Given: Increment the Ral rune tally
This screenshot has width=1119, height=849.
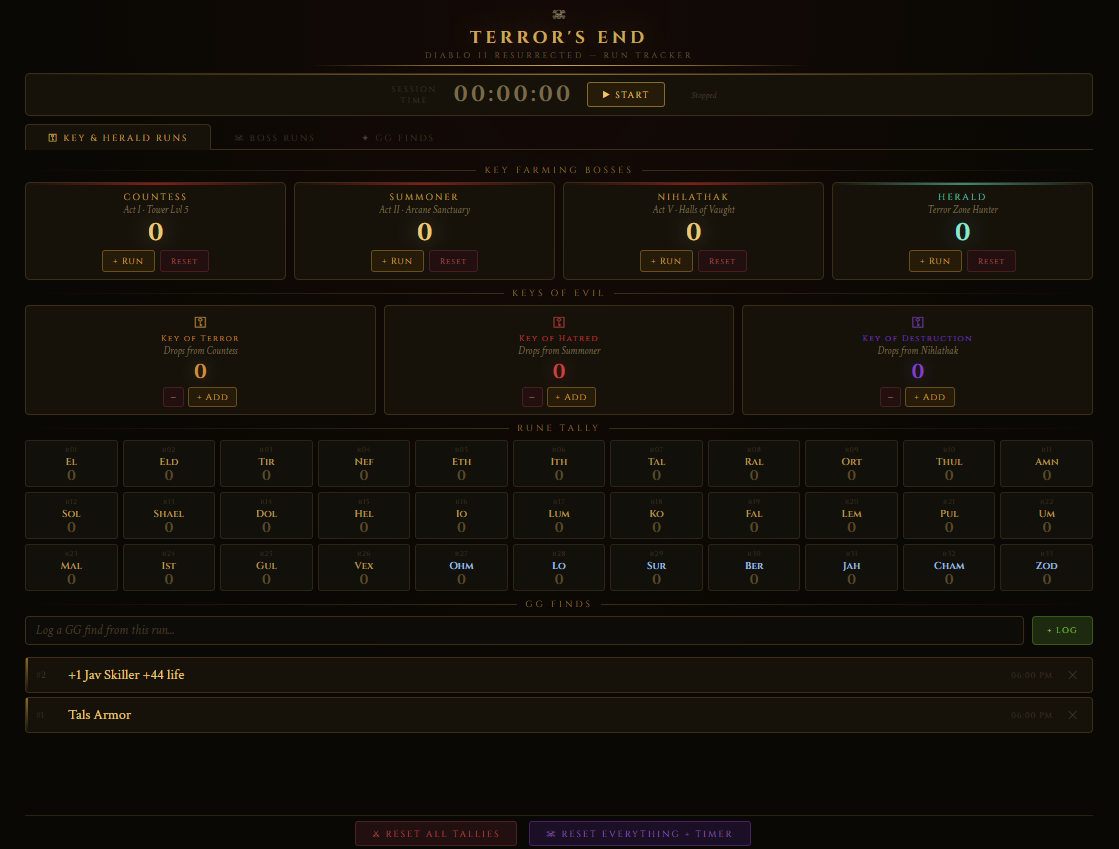Looking at the screenshot, I should tap(754, 463).
